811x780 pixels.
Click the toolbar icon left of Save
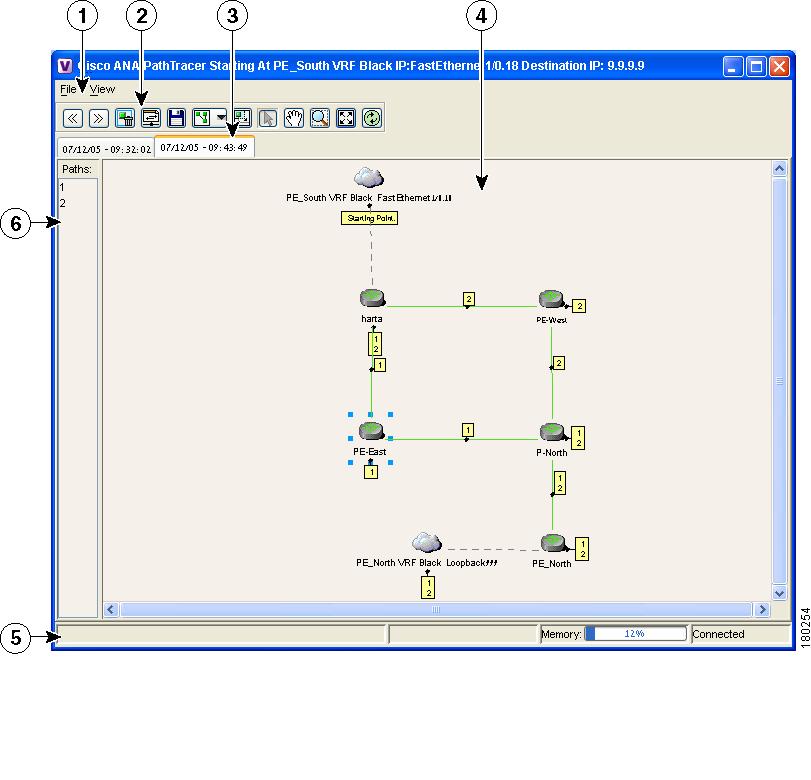pyautogui.click(x=151, y=118)
